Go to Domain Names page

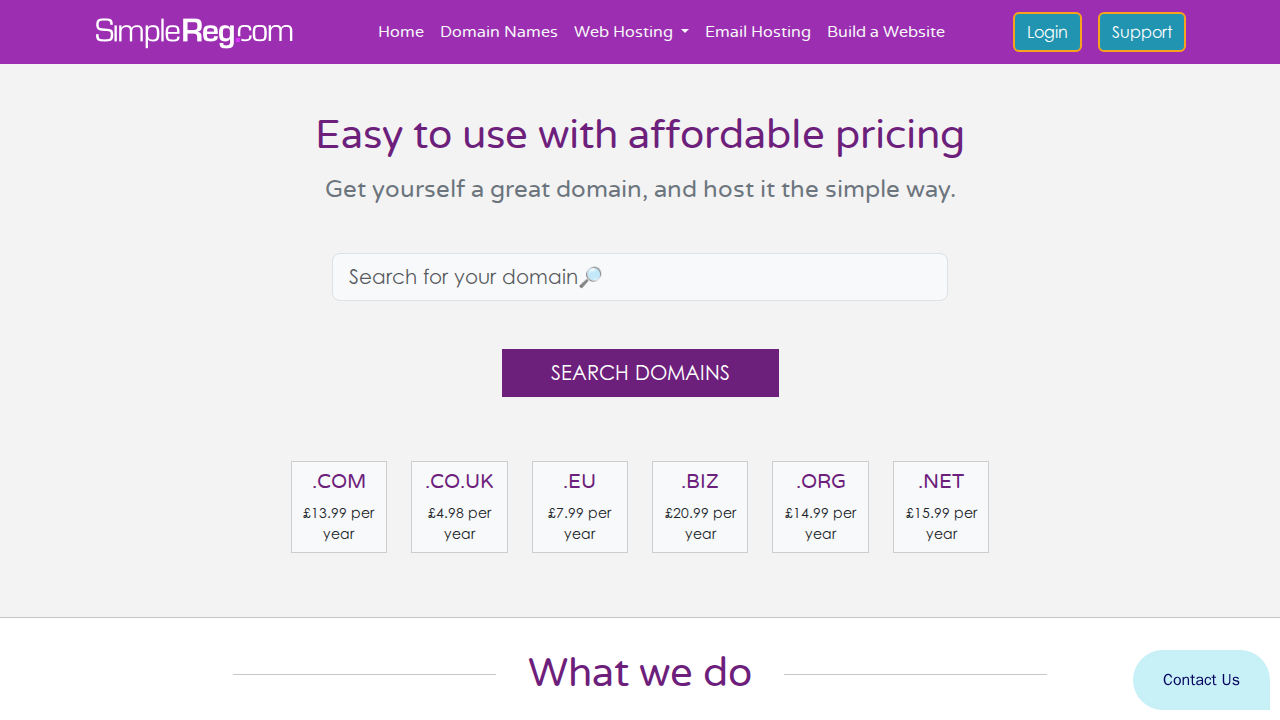pos(499,32)
